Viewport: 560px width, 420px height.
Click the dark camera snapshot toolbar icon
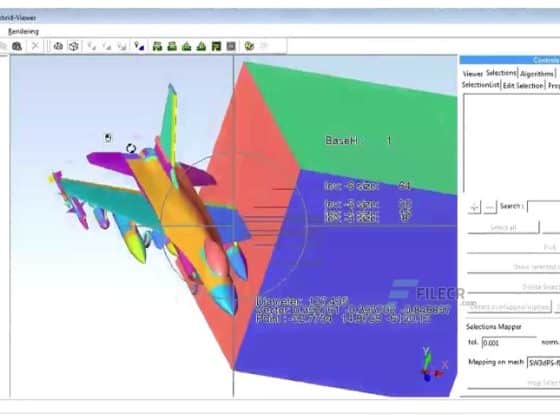tap(17, 46)
